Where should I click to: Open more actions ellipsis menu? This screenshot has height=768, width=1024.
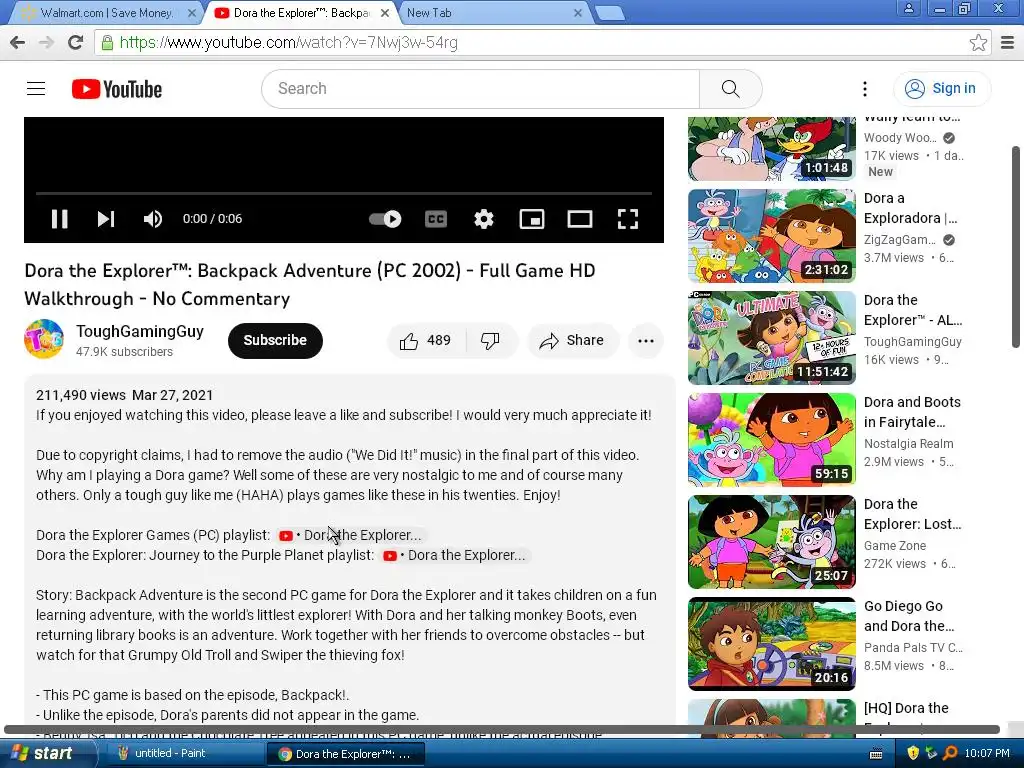(x=646, y=340)
